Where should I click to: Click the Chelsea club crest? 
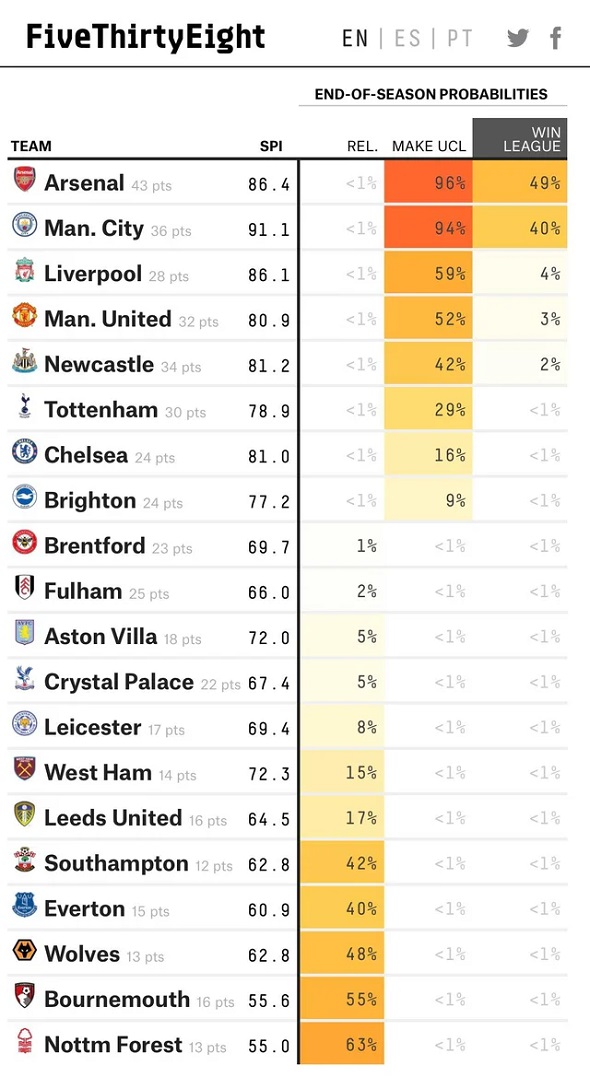click(x=25, y=451)
